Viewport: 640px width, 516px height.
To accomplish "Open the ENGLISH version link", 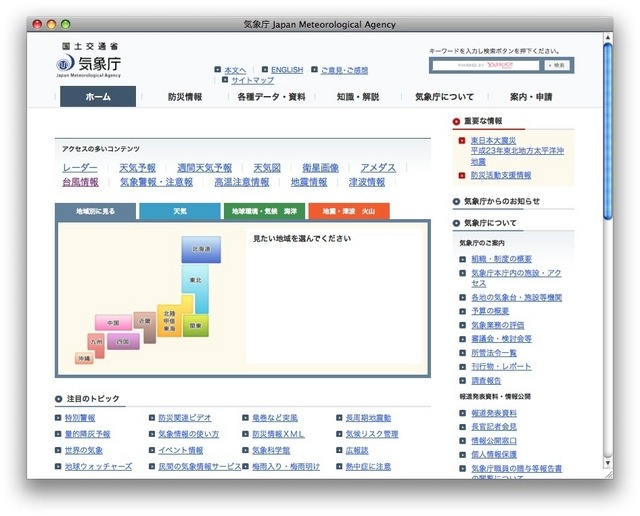I will pyautogui.click(x=287, y=70).
